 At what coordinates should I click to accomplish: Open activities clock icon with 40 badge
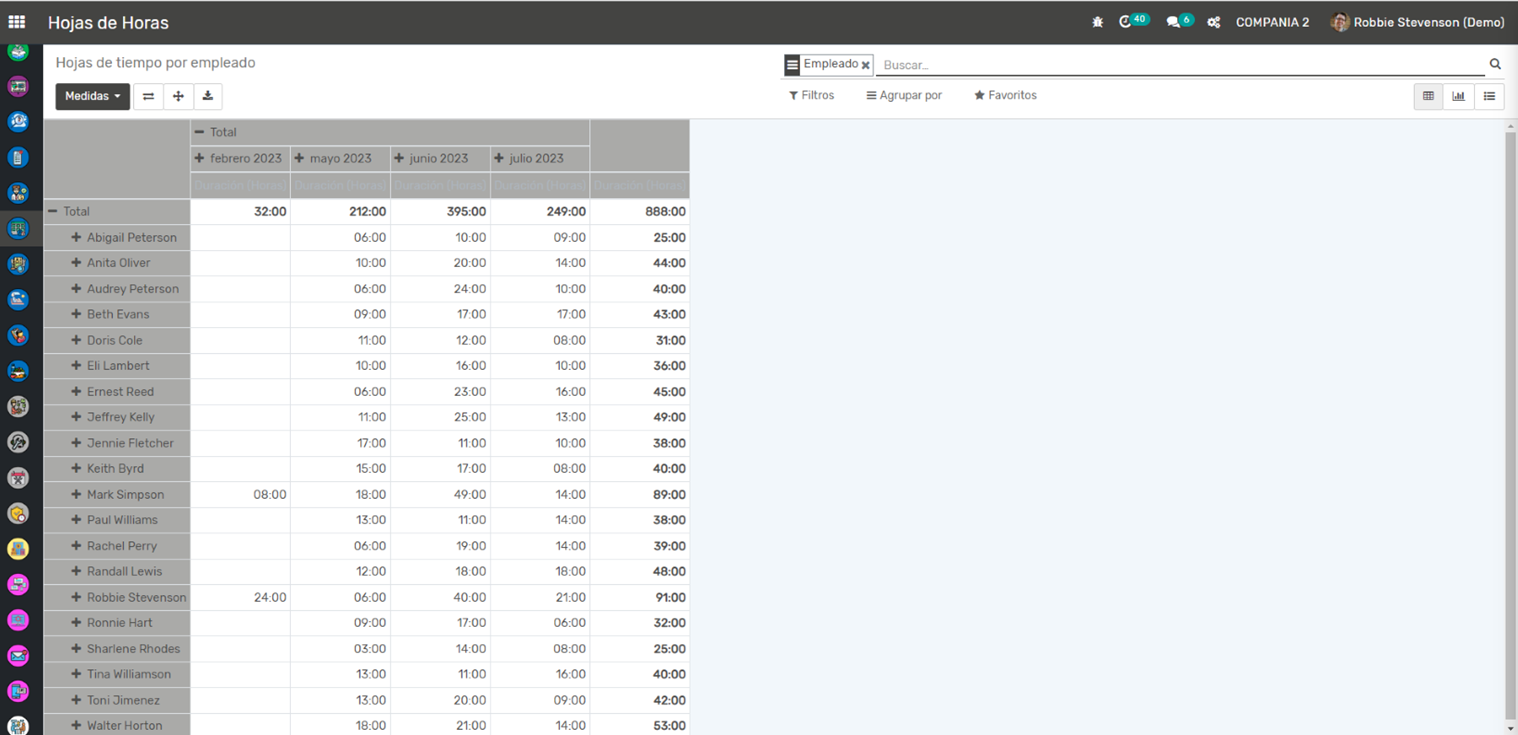click(1126, 22)
